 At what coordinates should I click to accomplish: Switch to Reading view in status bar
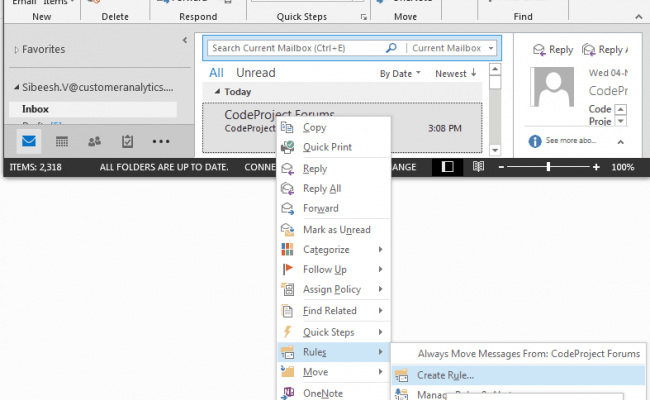[478, 167]
